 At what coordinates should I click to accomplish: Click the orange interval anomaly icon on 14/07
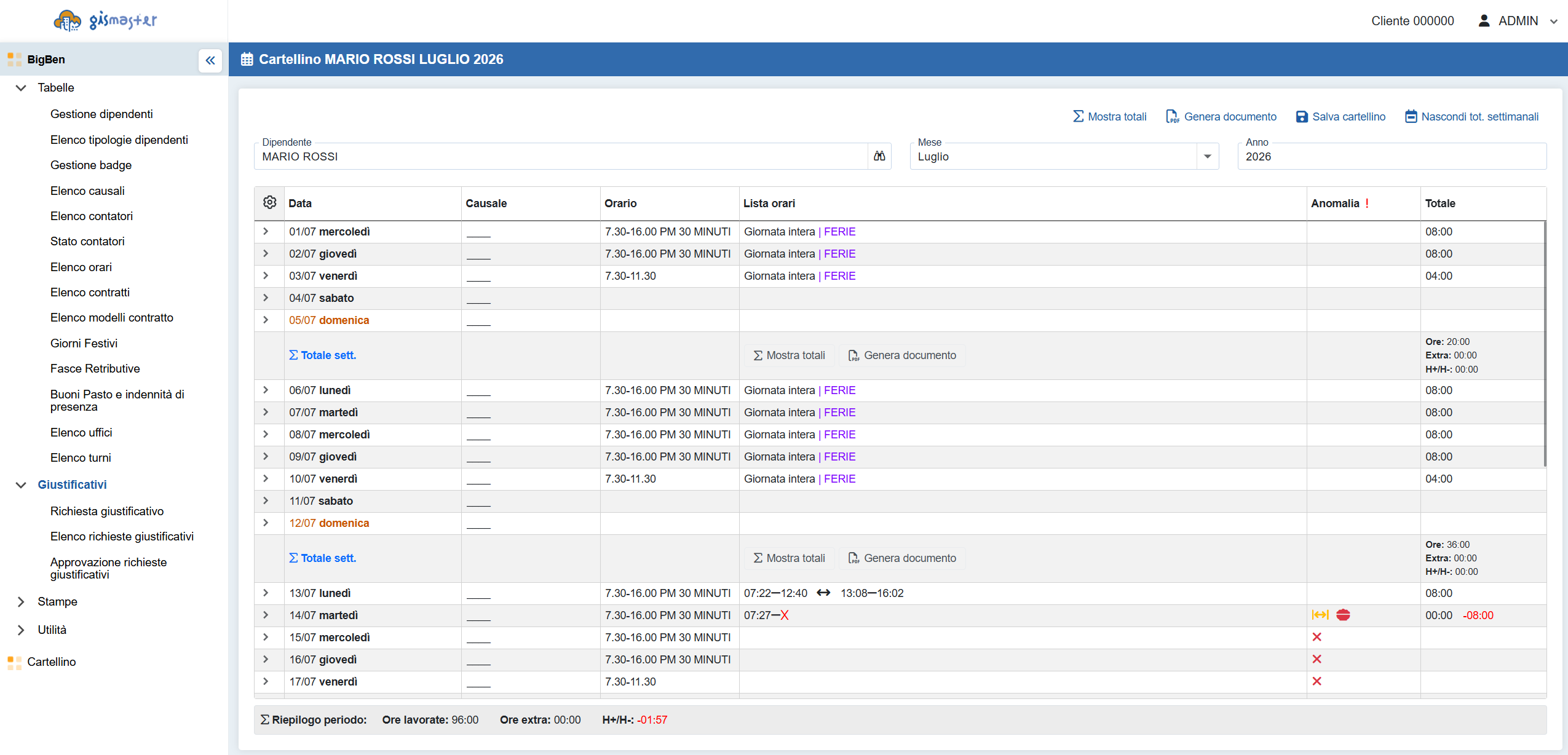tap(1320, 615)
